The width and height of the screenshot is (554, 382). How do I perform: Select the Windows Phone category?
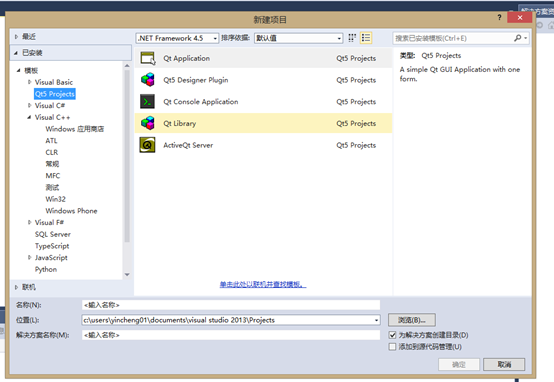click(x=71, y=211)
